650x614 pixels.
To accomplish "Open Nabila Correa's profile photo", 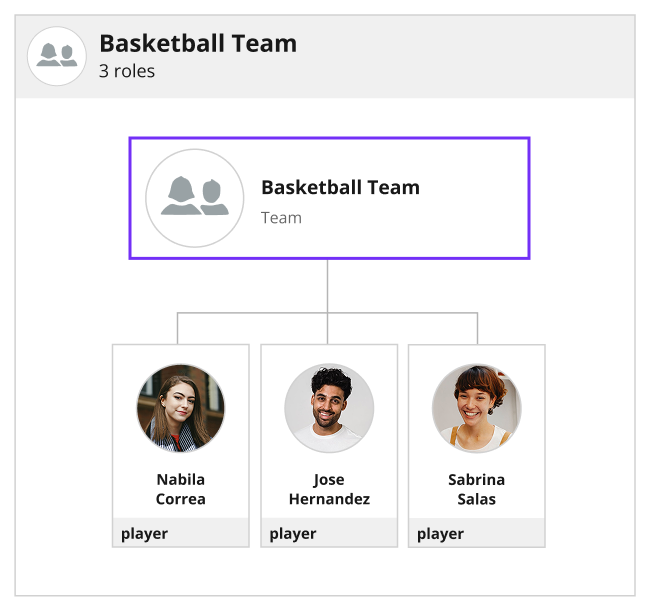I will [181, 408].
